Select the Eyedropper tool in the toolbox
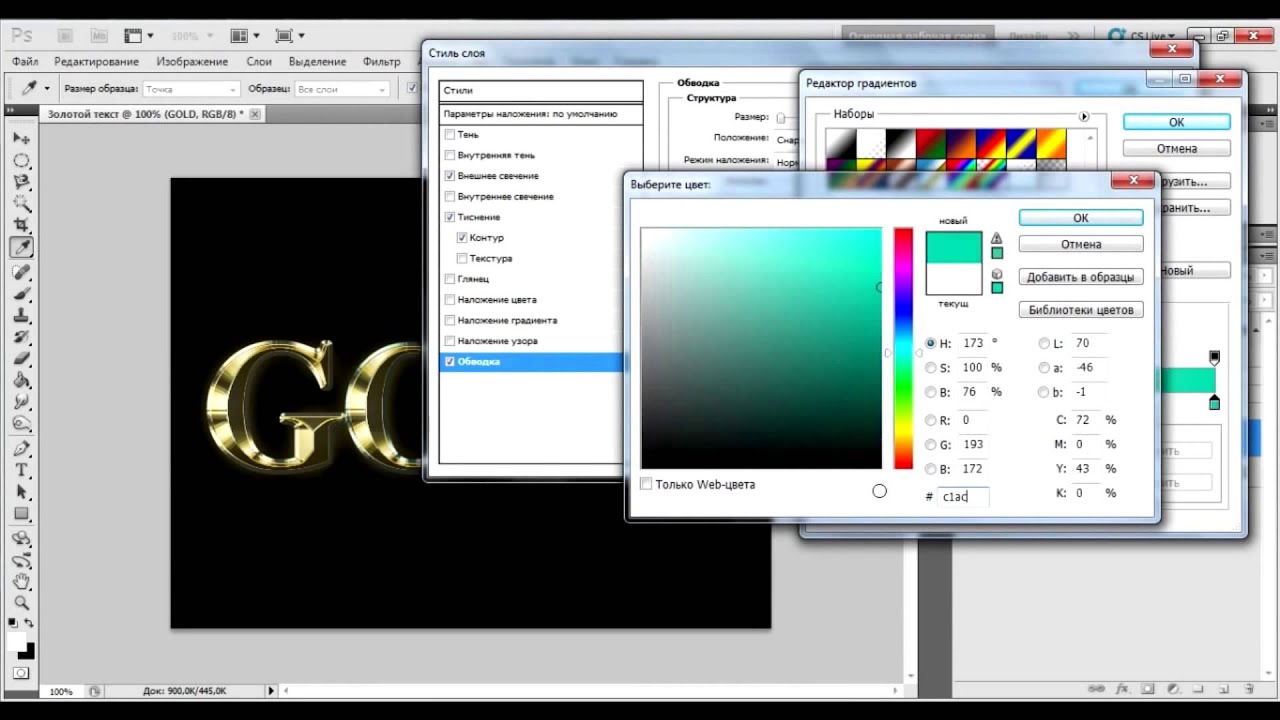This screenshot has width=1280, height=720. click(21, 248)
